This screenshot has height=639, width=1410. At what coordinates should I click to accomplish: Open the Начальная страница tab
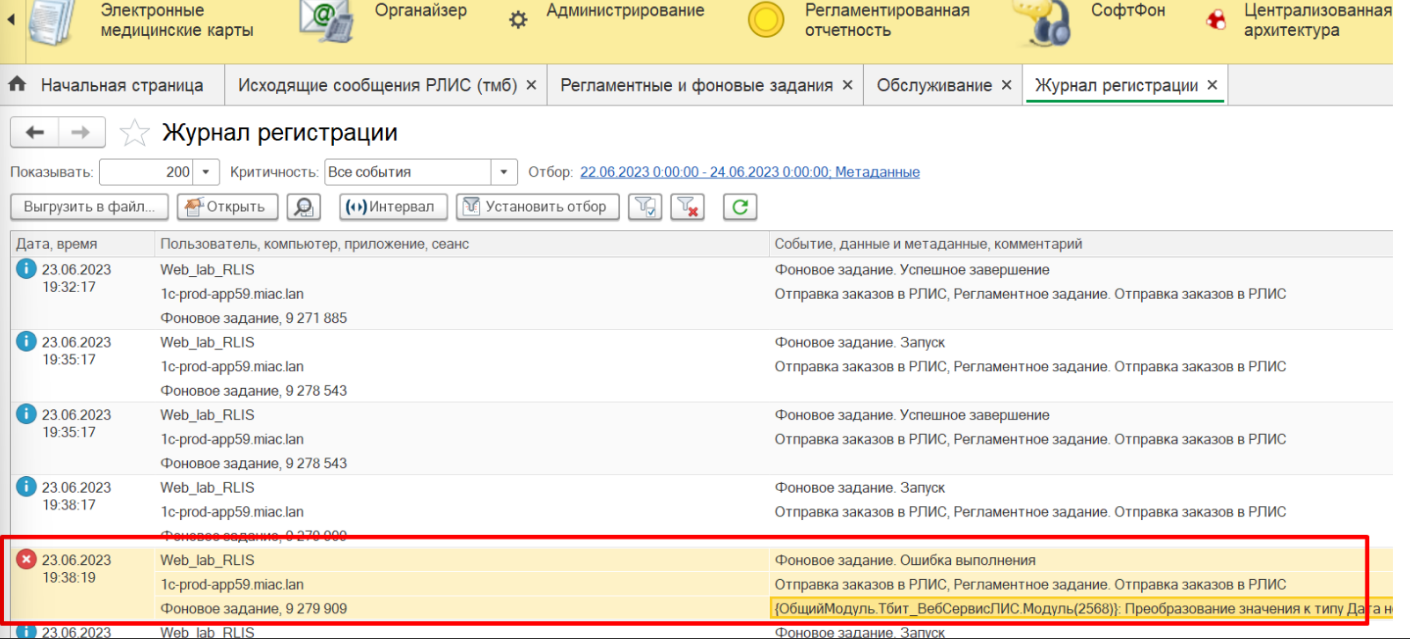tap(121, 86)
